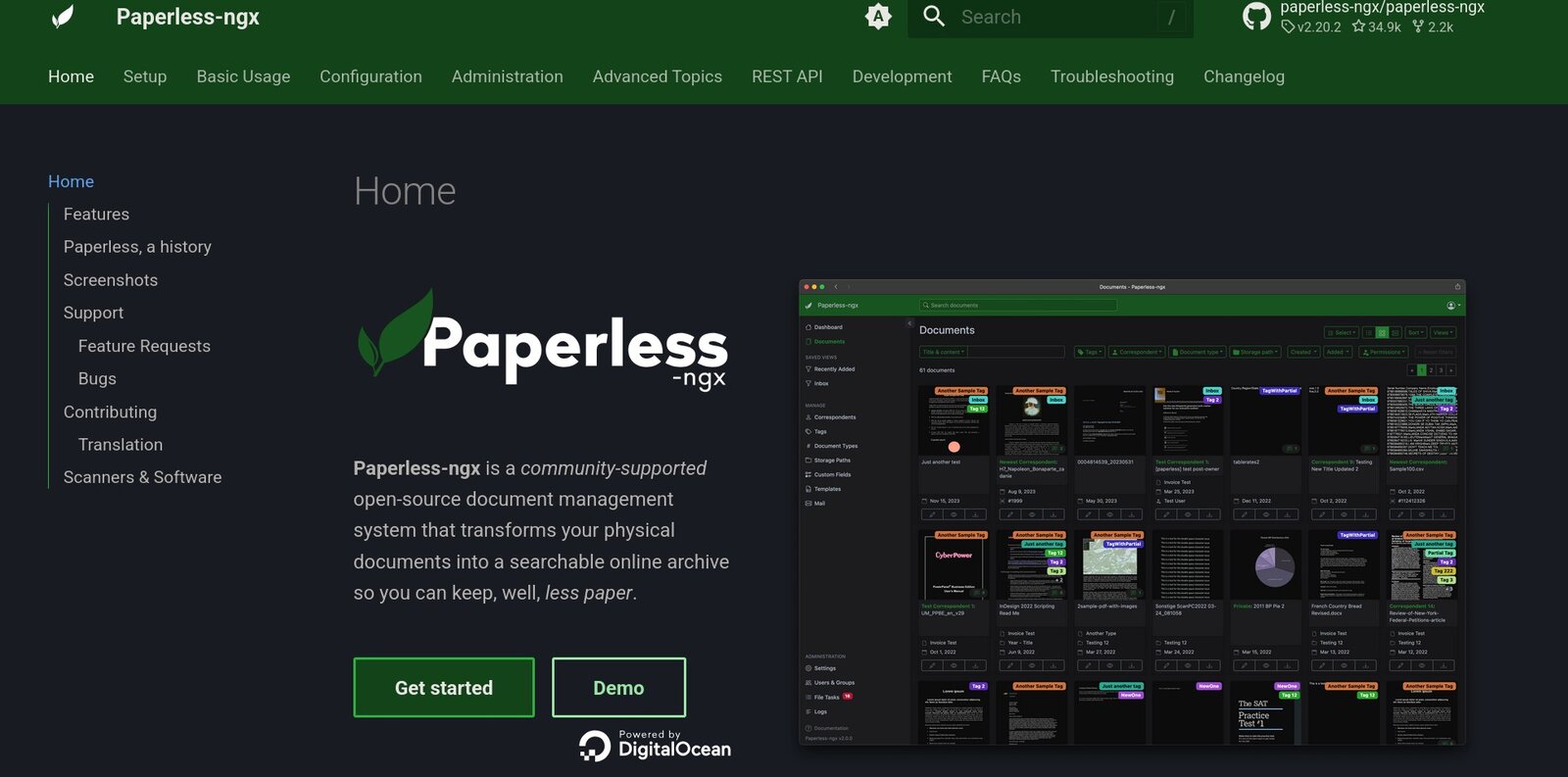Click the Demo button
The width and height of the screenshot is (1568, 777).
[618, 688]
